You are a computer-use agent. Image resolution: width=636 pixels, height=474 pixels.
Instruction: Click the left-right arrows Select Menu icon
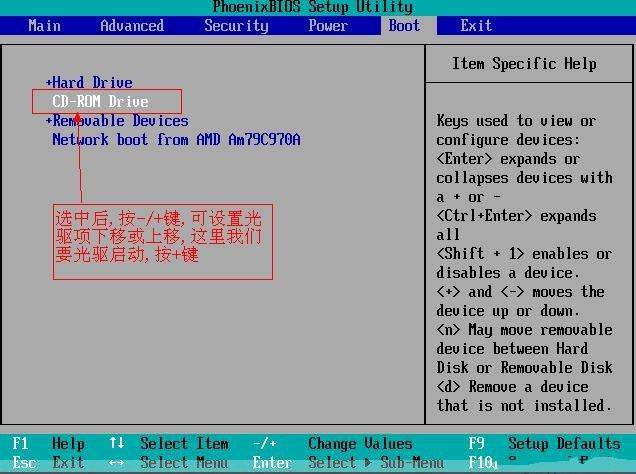[117, 463]
